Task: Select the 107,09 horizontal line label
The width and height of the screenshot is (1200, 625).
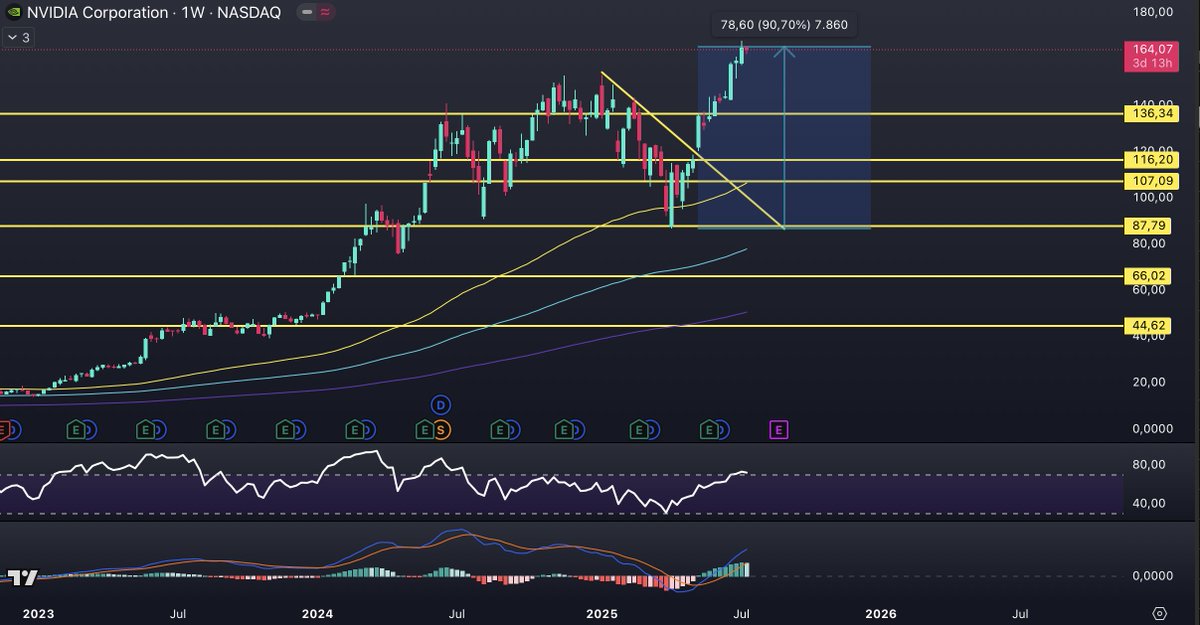Action: tap(1152, 181)
